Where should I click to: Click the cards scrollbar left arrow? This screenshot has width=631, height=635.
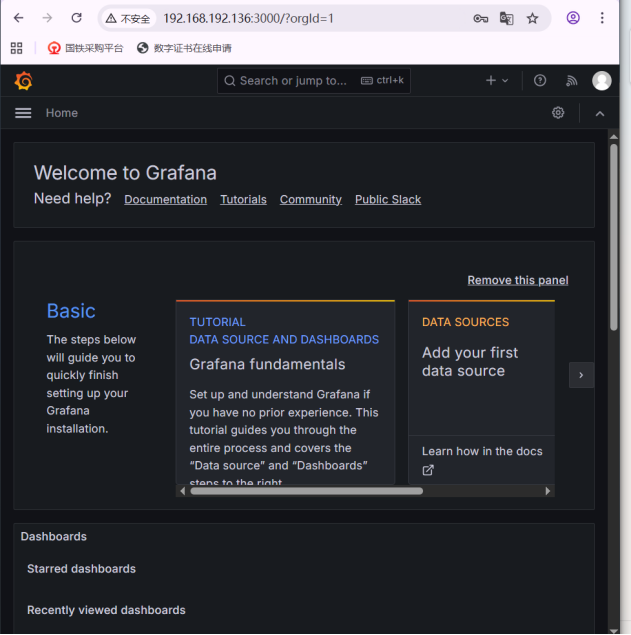[183, 491]
